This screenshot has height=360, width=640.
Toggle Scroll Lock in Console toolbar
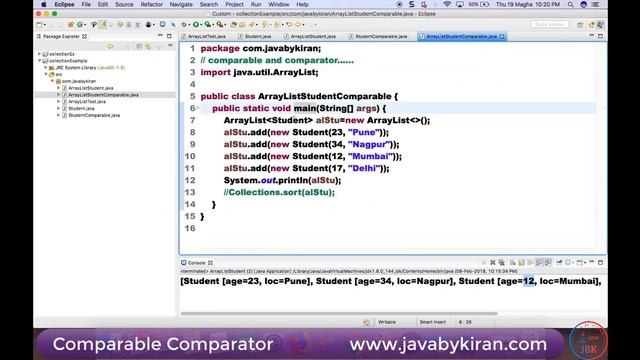coord(521,262)
